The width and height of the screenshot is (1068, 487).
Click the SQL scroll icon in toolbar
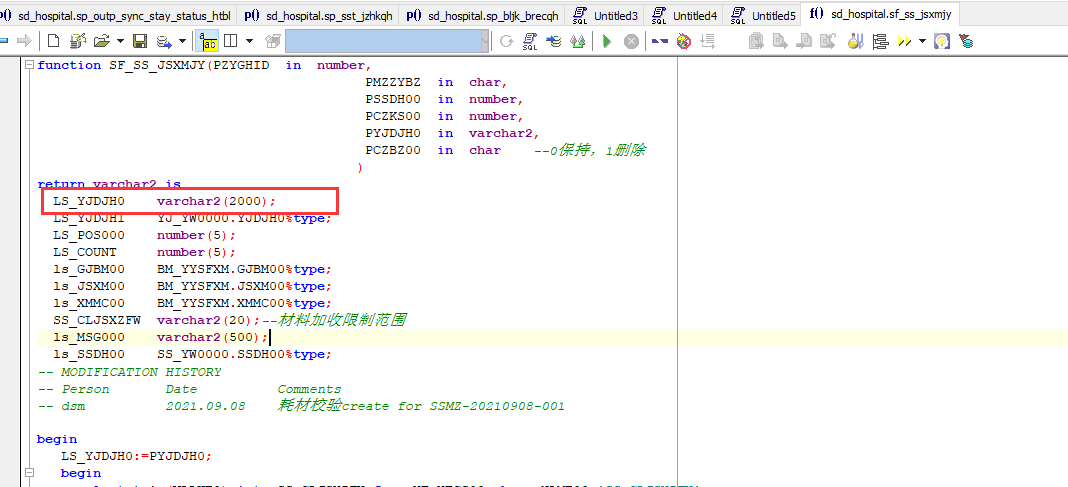coord(530,42)
